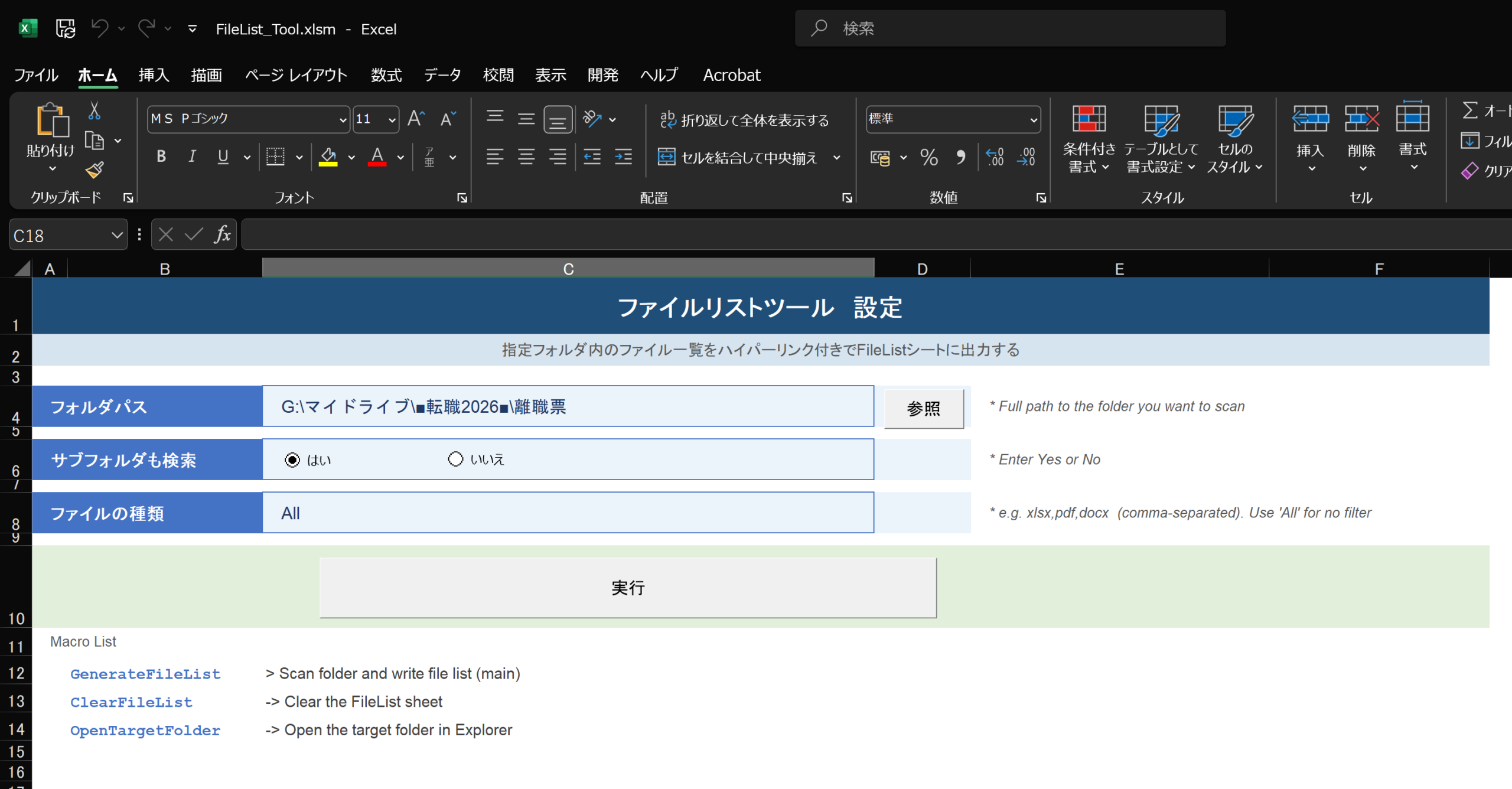The image size is (1512, 789).
Task: Expand the number format 標準 dropdown
Action: [x=1033, y=120]
